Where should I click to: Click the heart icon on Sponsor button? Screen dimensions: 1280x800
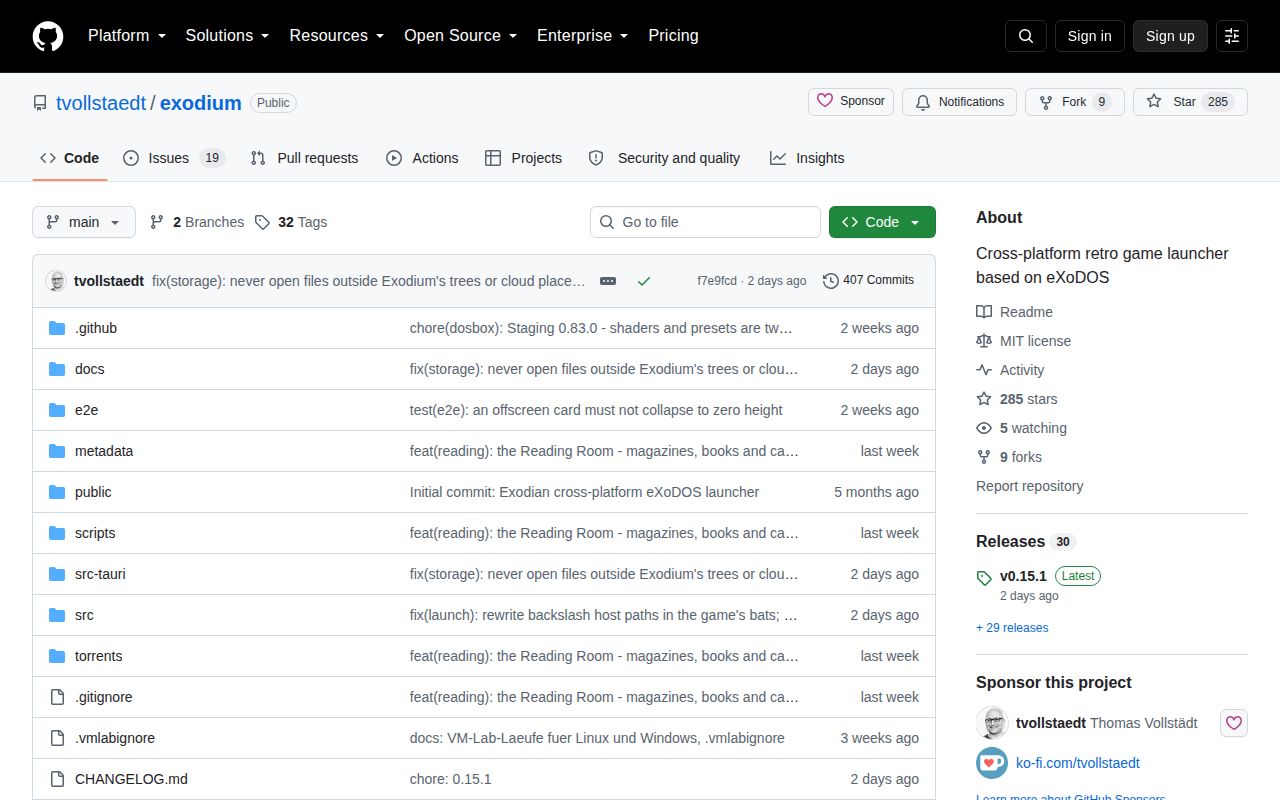tap(825, 101)
